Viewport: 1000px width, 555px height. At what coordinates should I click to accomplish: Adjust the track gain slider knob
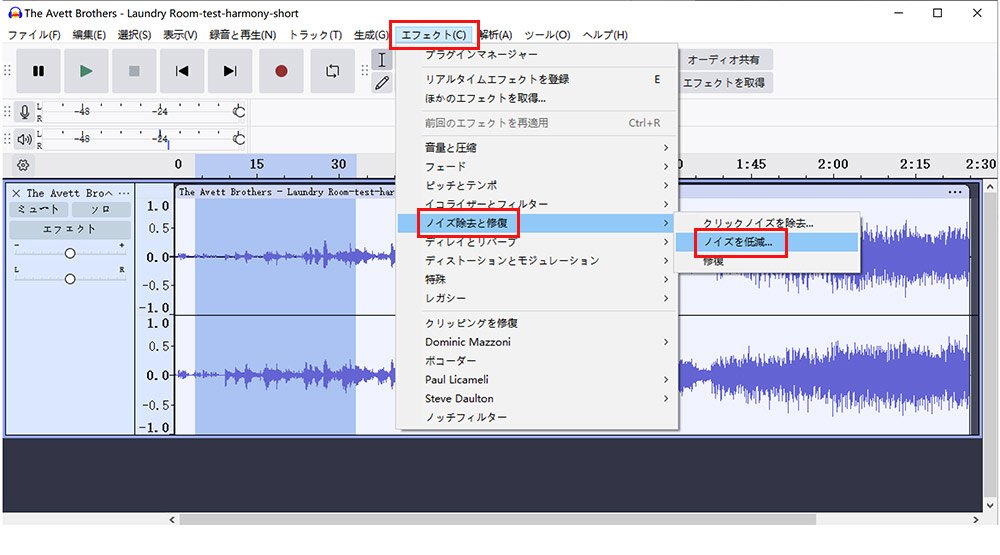[70, 253]
